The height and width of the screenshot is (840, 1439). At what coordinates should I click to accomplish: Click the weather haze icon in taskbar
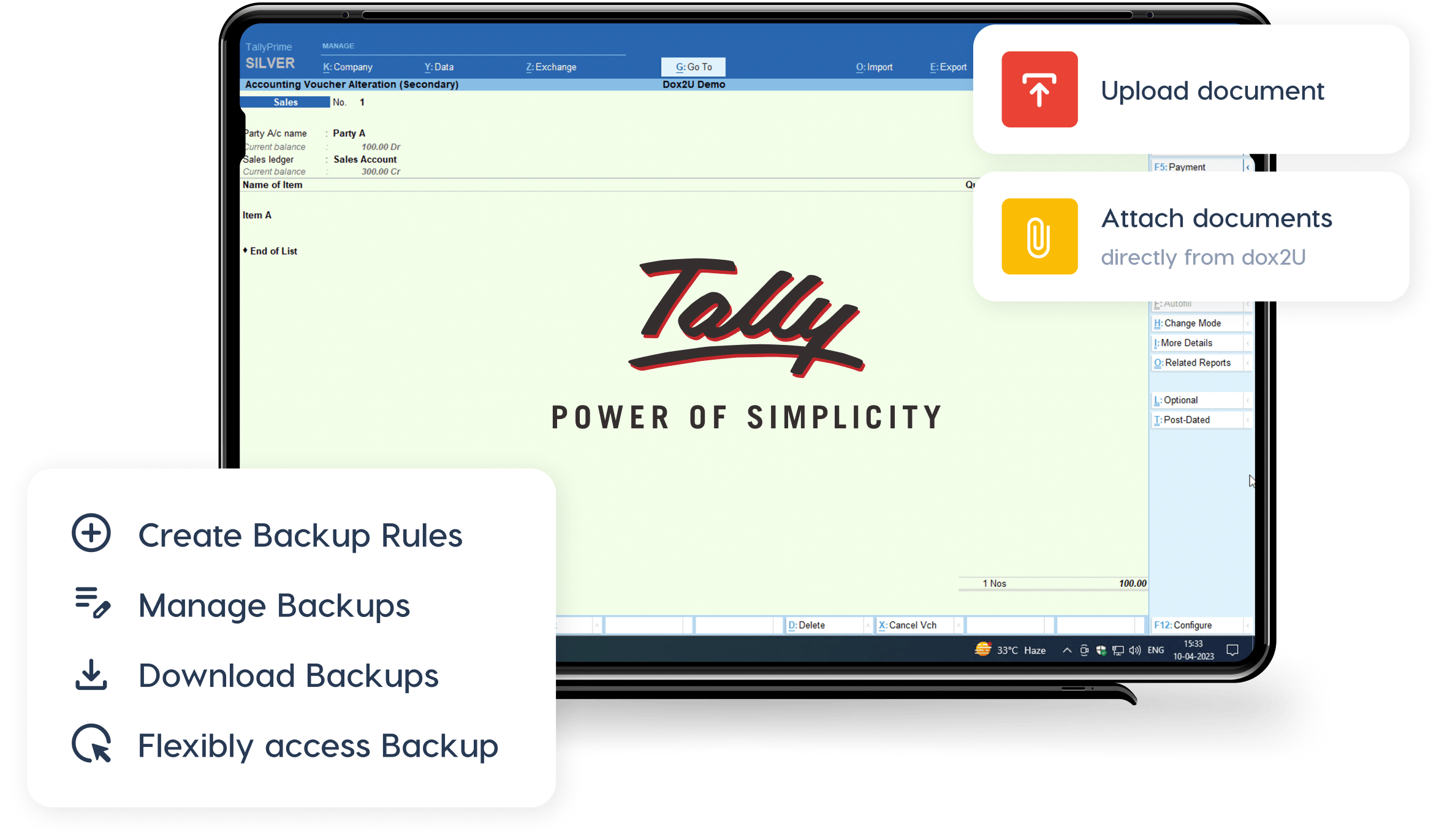[x=983, y=649]
